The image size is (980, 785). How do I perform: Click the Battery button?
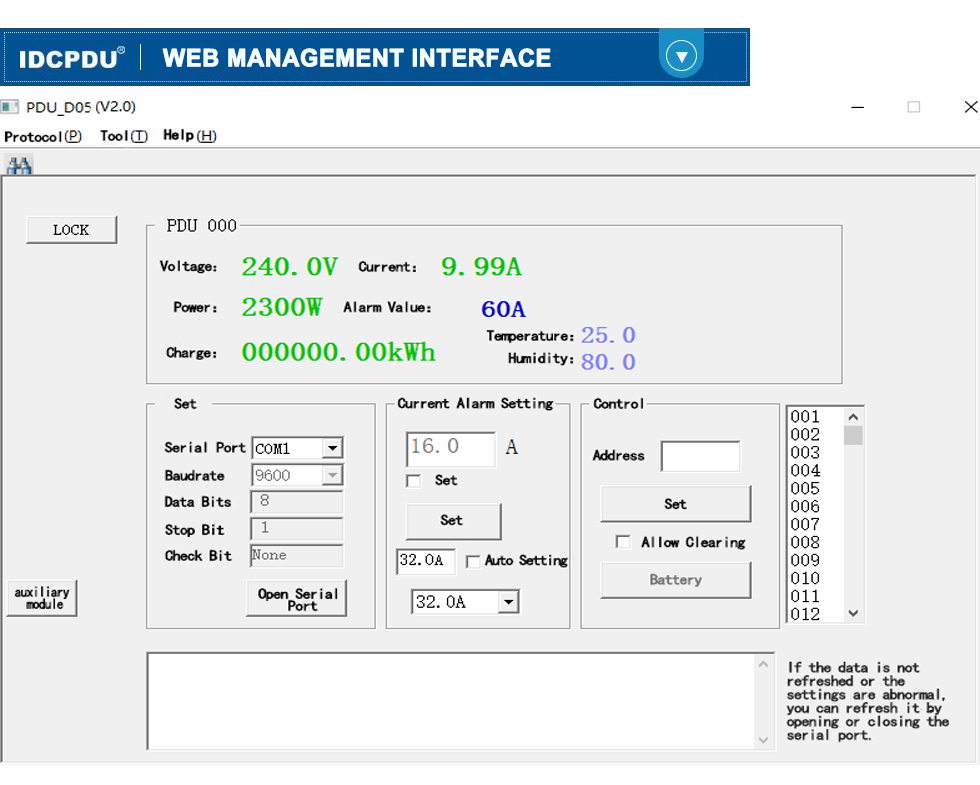coord(676,580)
